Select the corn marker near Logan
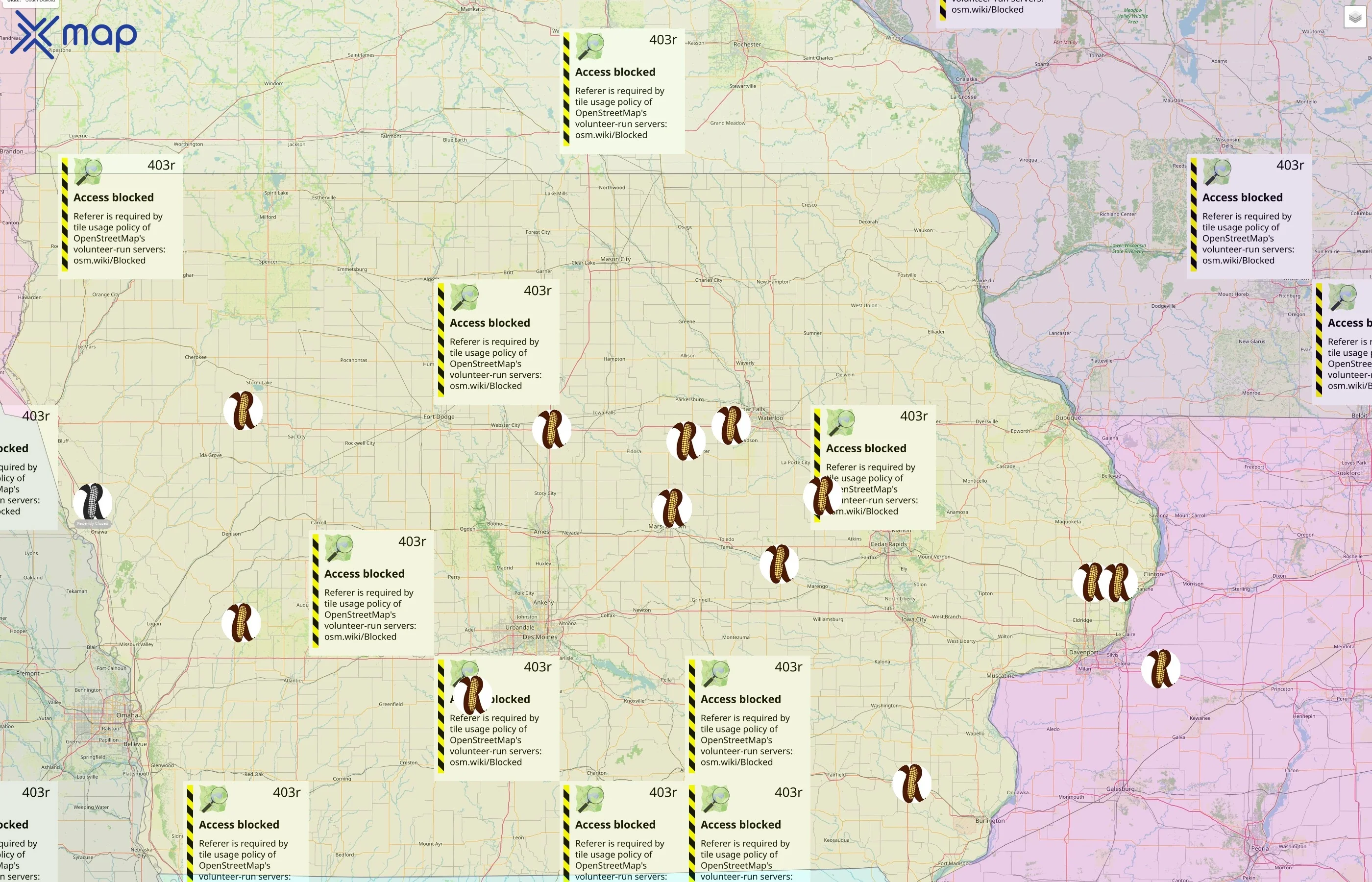 [x=241, y=623]
